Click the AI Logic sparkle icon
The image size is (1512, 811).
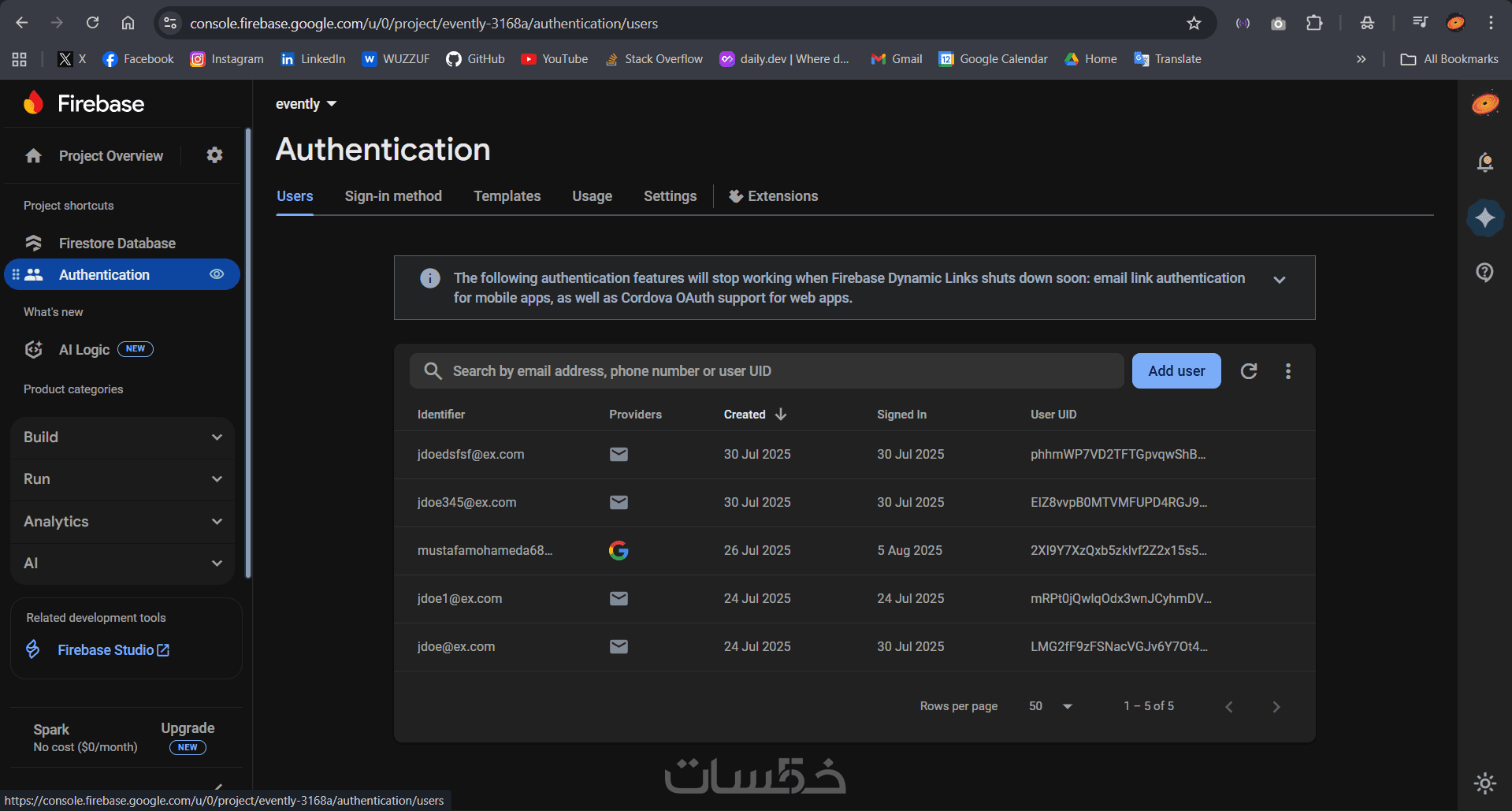tap(33, 349)
